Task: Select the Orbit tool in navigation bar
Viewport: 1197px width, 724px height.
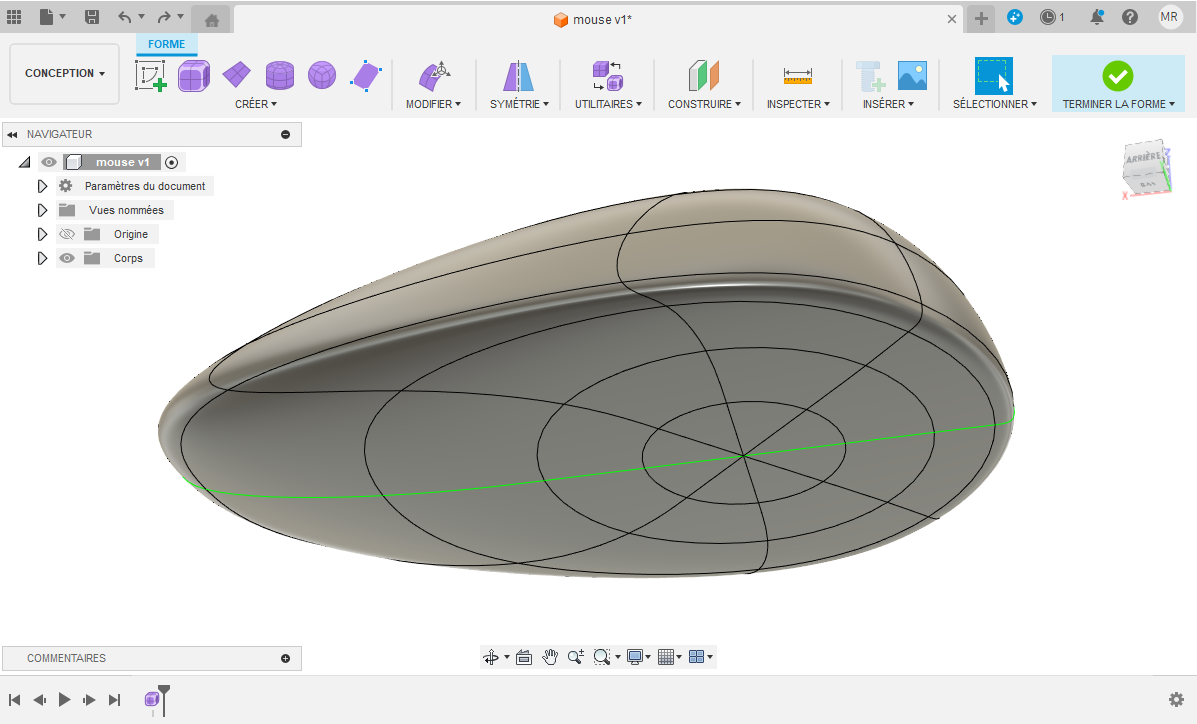Action: point(491,657)
